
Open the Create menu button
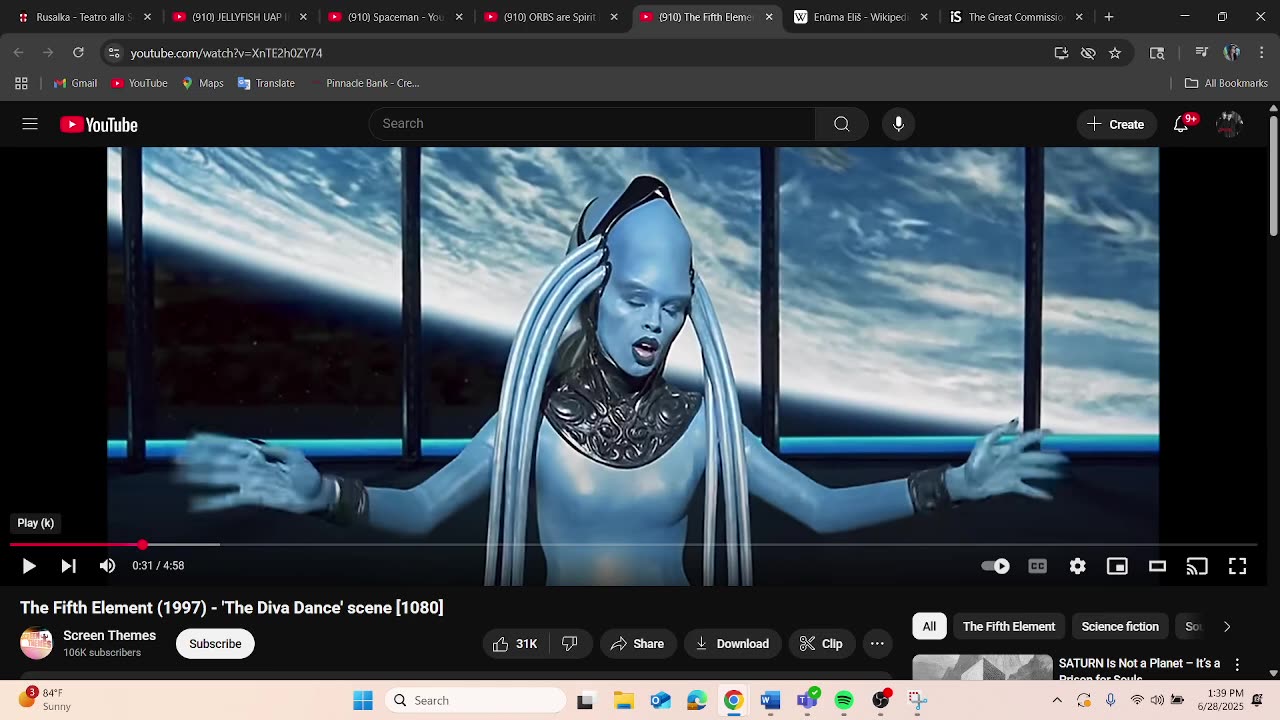click(1115, 124)
